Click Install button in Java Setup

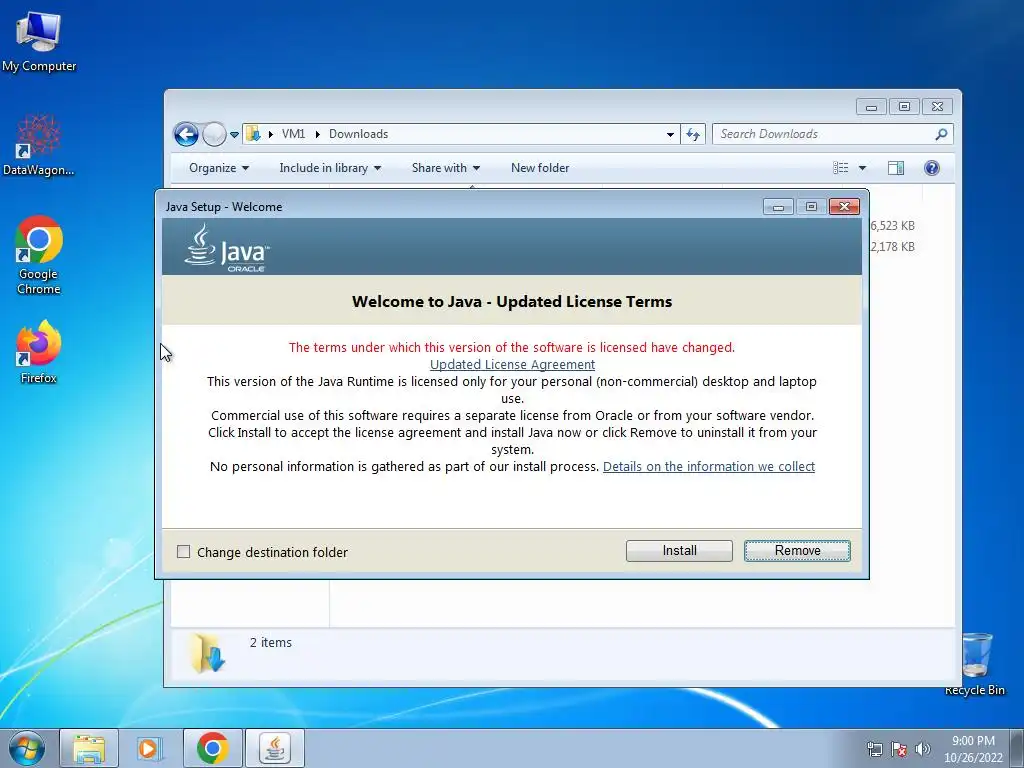click(x=679, y=551)
